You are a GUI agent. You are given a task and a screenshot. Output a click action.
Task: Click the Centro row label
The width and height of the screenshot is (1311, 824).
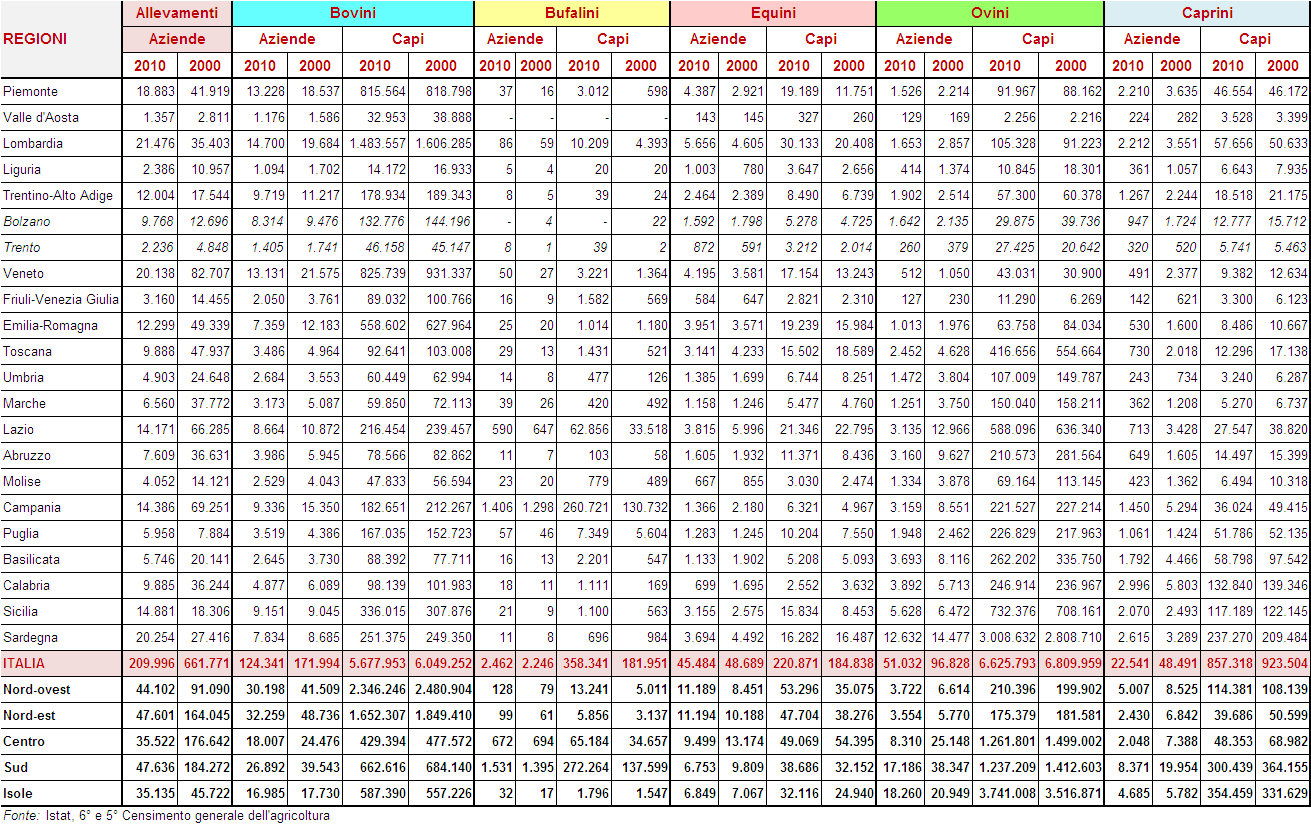[x=25, y=742]
